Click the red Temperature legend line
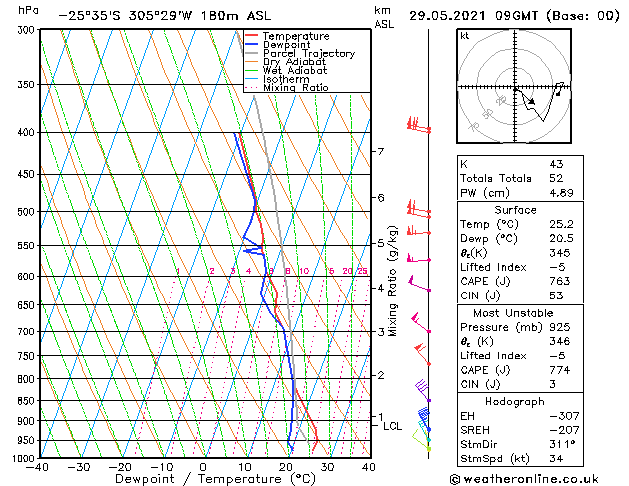This screenshot has width=629, height=486. pyautogui.click(x=251, y=36)
